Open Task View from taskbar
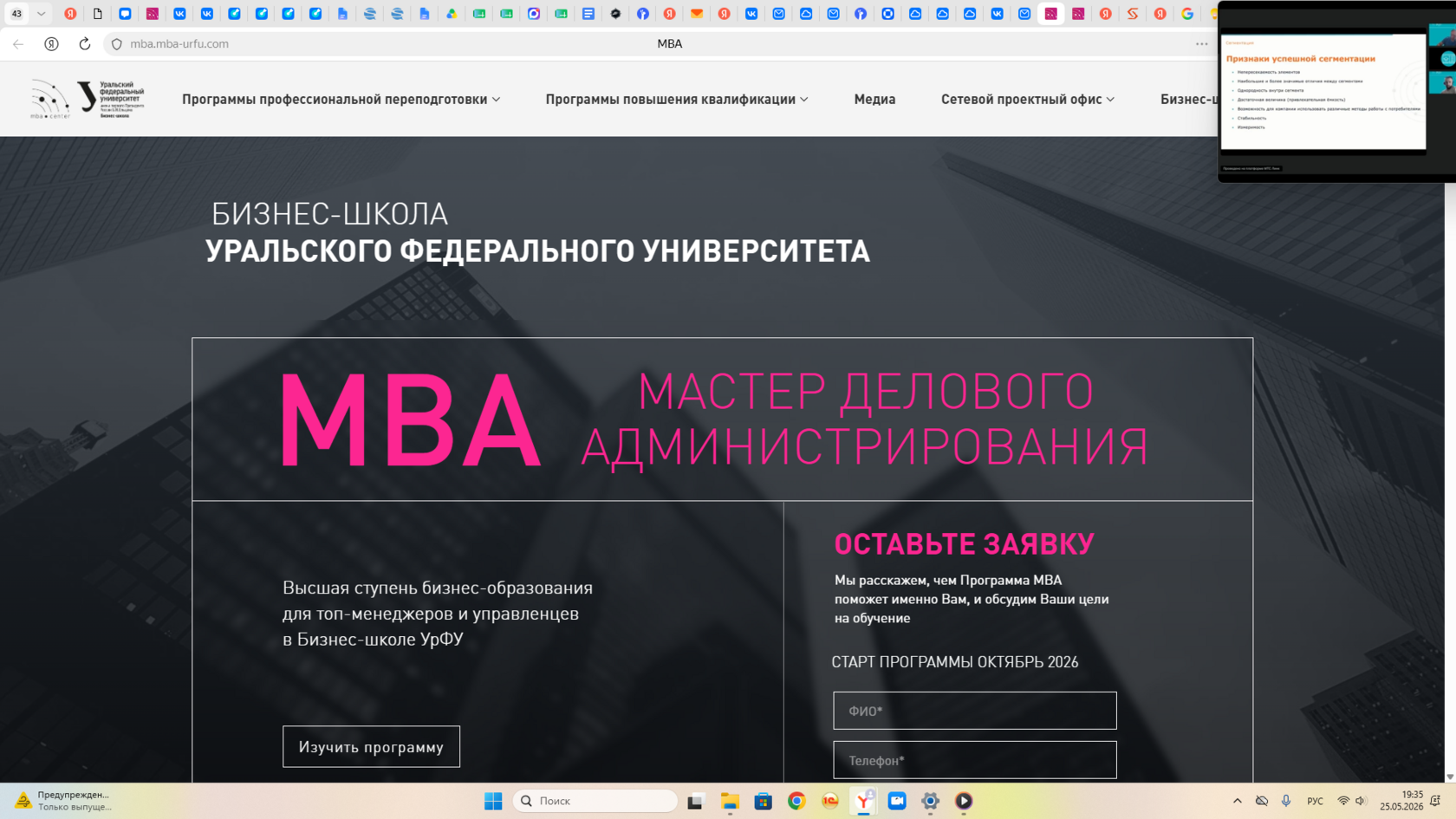1456x819 pixels. (x=695, y=802)
